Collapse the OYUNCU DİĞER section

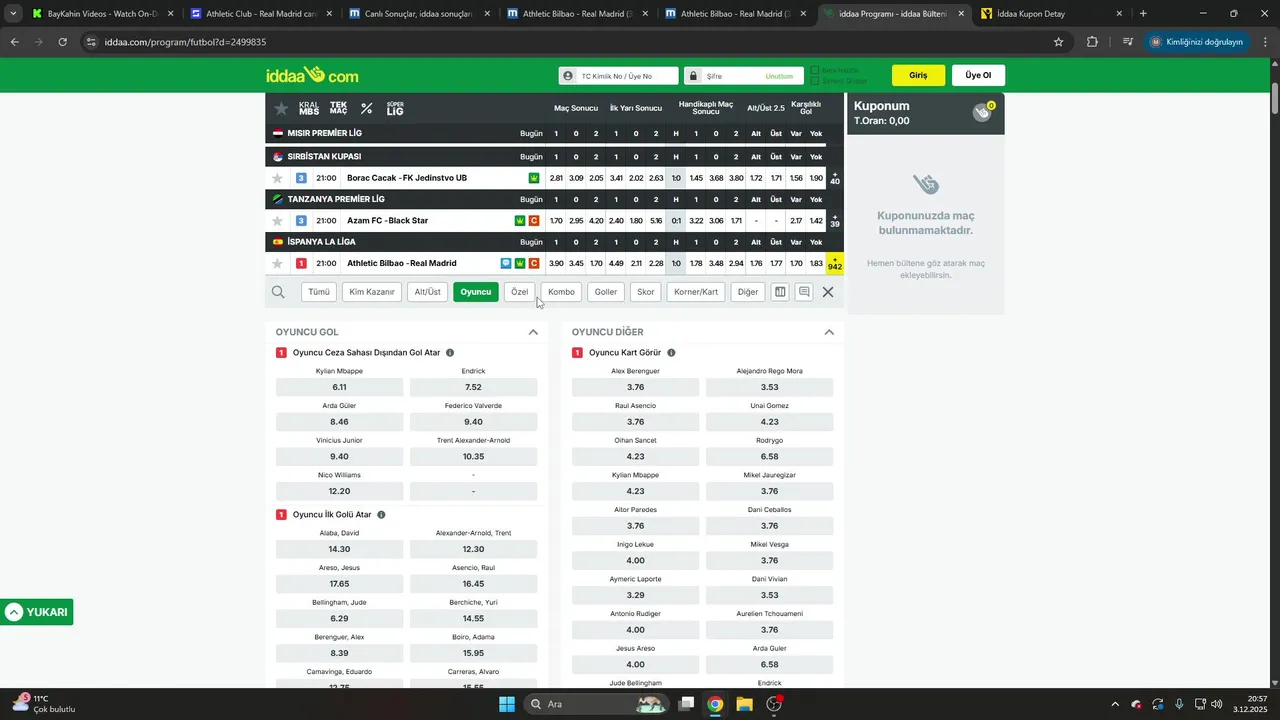click(x=829, y=332)
